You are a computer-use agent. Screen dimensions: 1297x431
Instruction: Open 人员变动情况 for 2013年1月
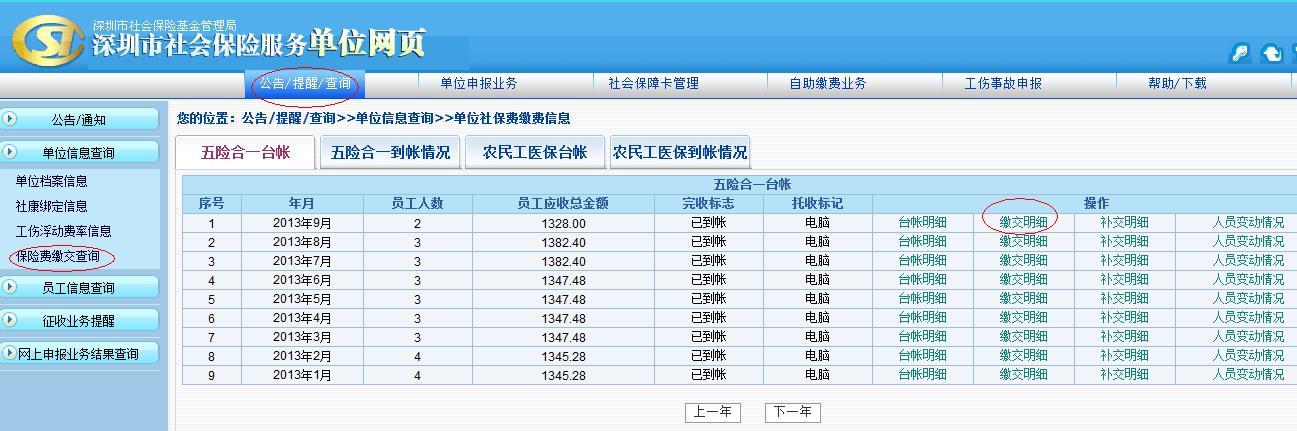(x=1248, y=375)
